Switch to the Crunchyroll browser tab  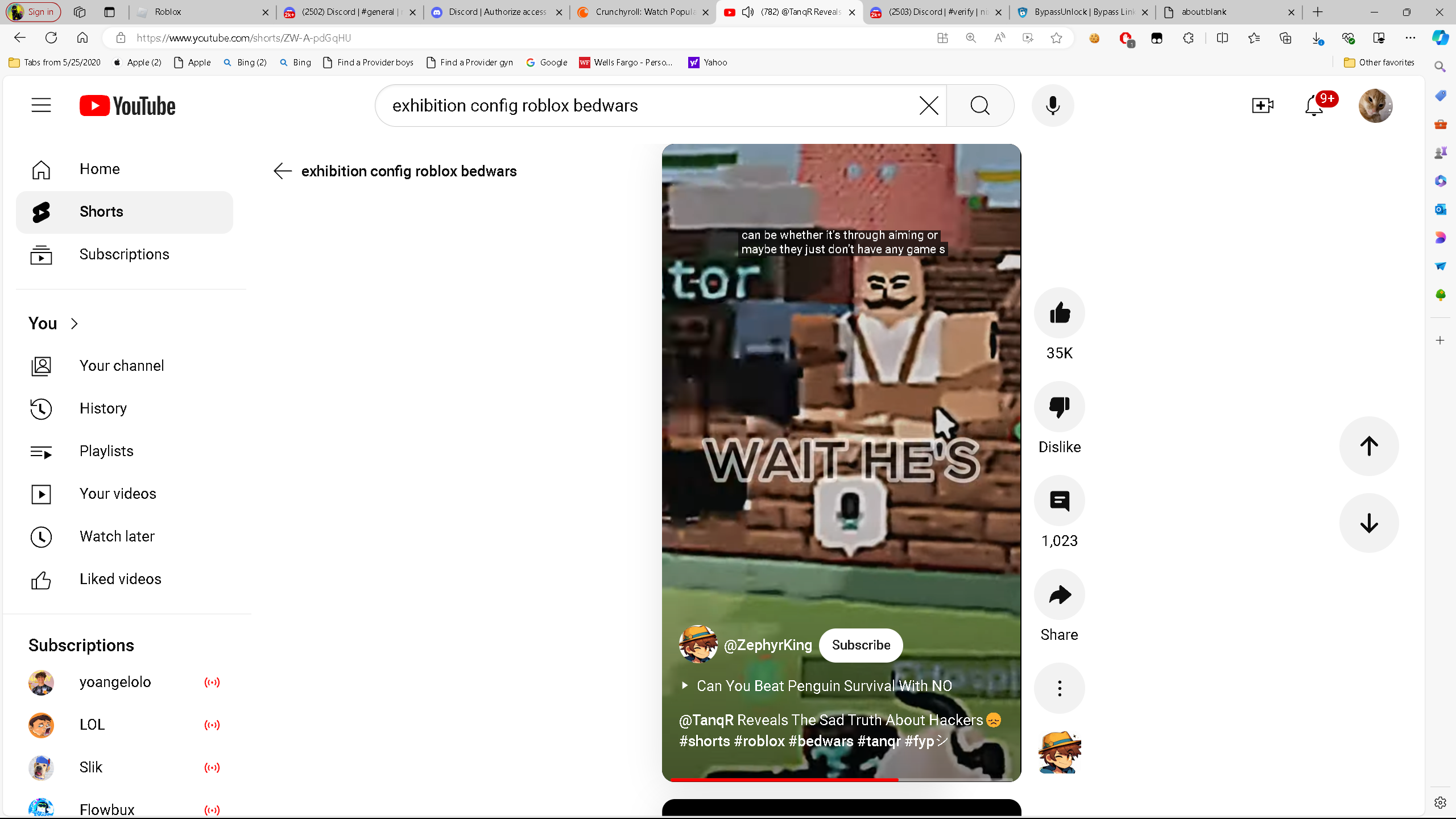coord(643,12)
